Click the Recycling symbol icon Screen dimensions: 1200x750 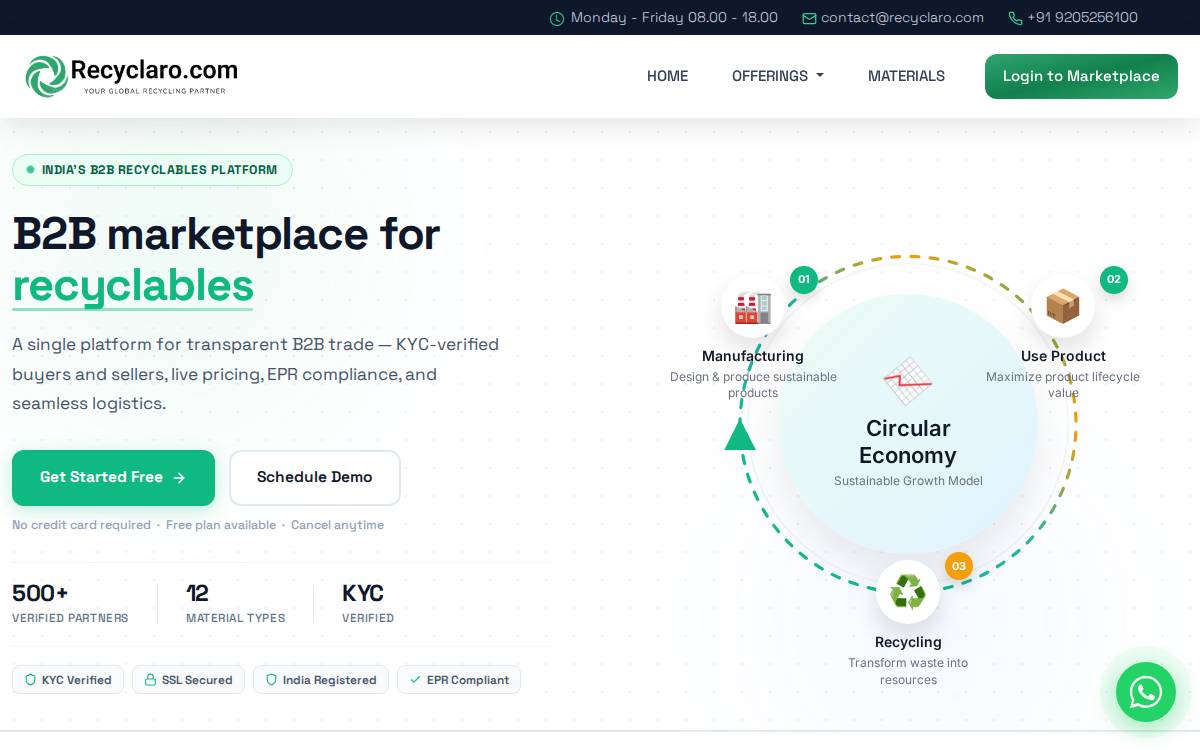[x=908, y=591]
